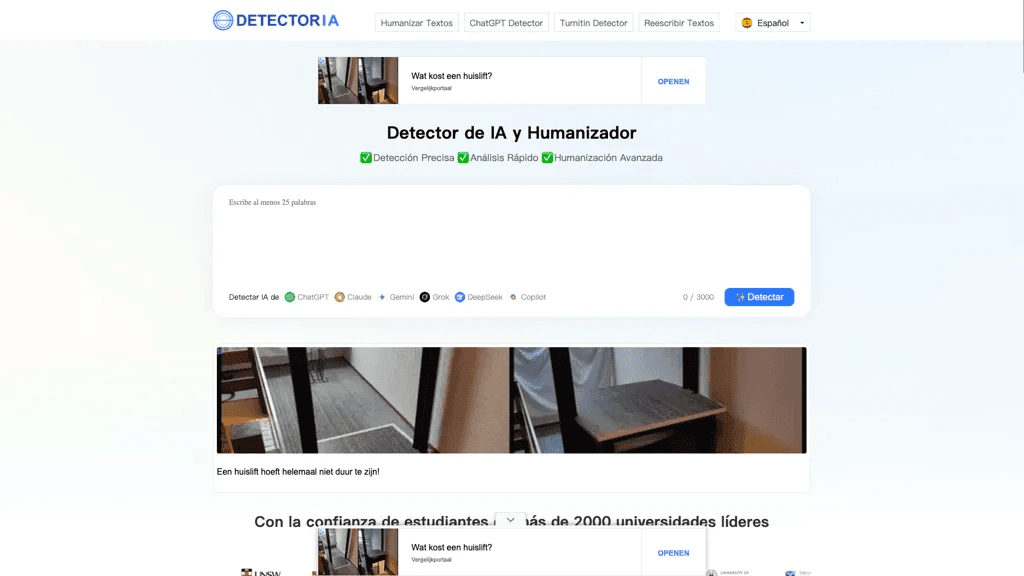Go to the Turnitin Detector page
This screenshot has height=576, width=1024.
point(593,23)
